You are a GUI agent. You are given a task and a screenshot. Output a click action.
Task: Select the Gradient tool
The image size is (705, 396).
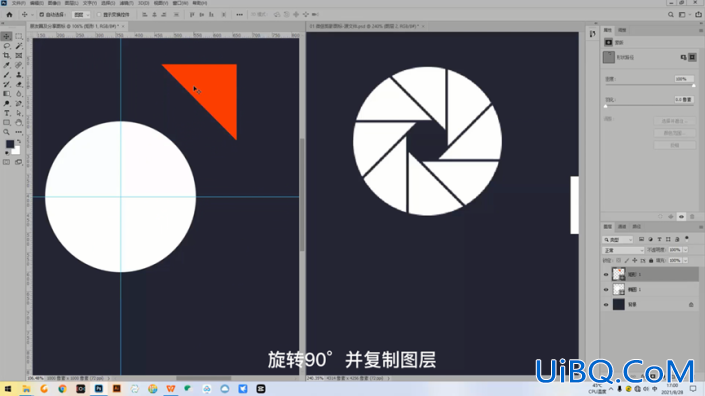[x=6, y=94]
